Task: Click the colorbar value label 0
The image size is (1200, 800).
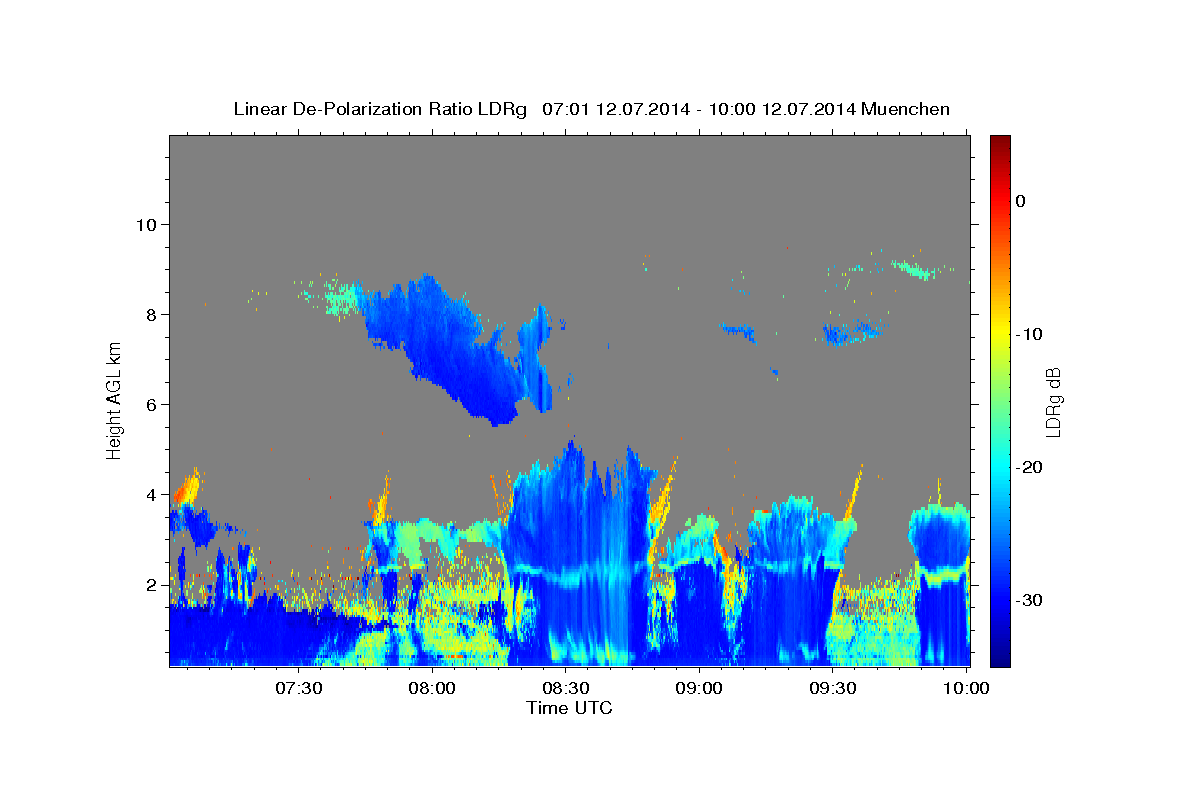Action: coord(1021,201)
